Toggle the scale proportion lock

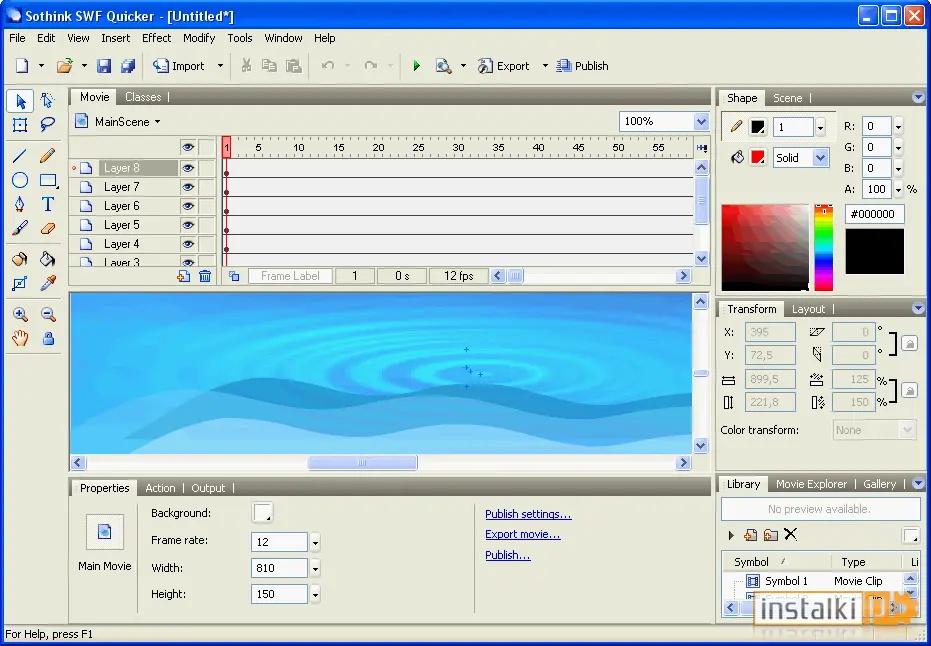point(909,390)
